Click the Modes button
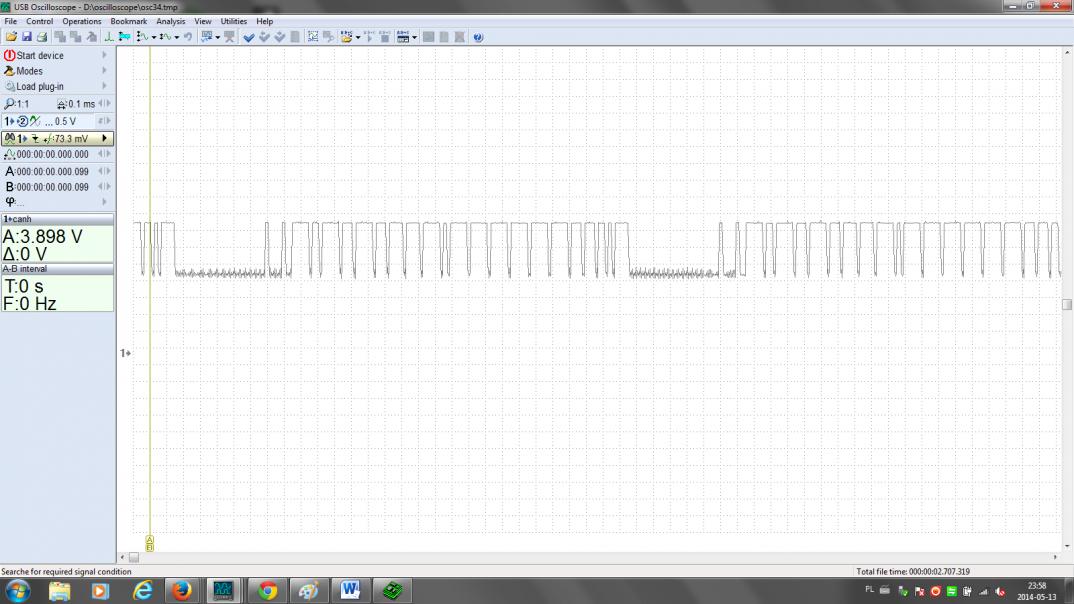 tap(58, 71)
